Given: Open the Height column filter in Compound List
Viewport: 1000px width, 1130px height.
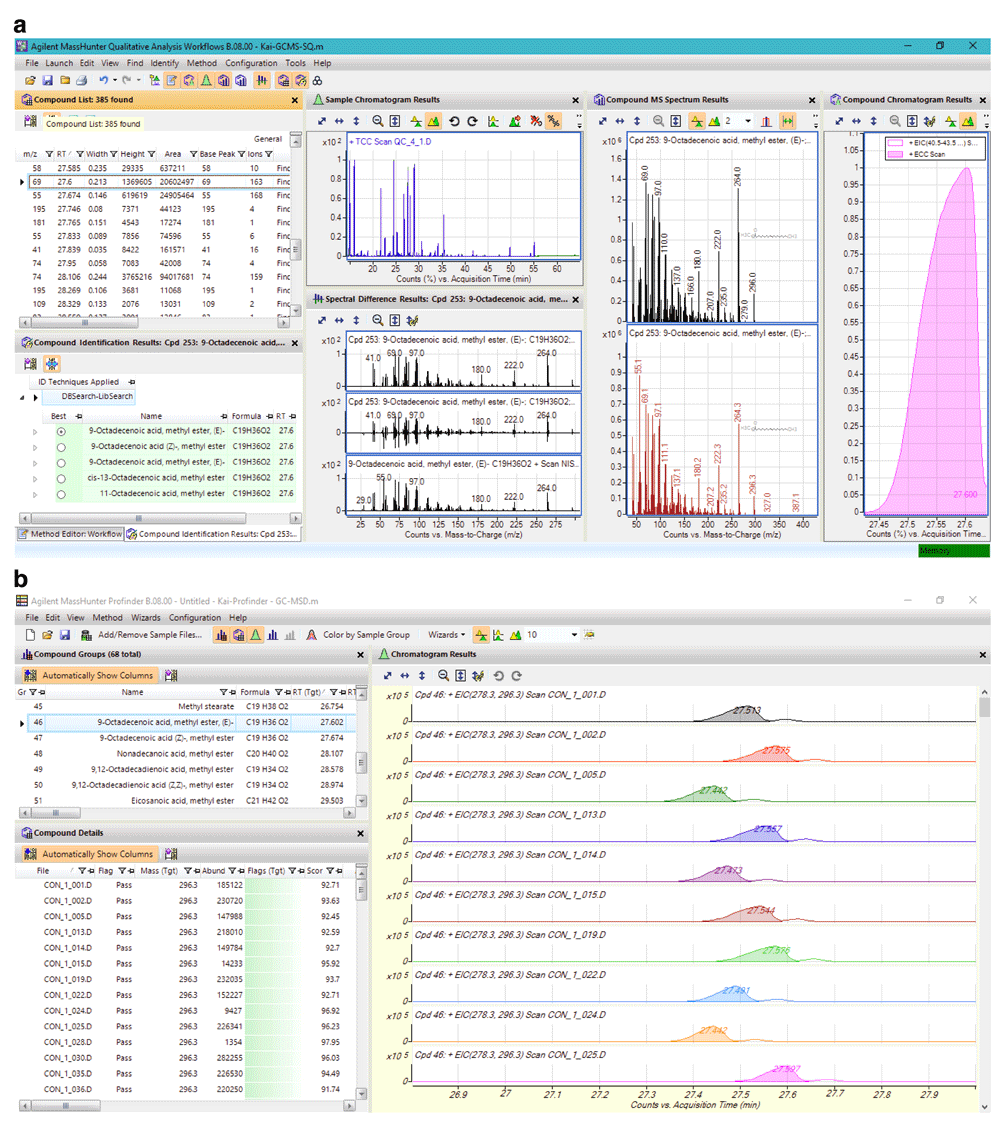Looking at the screenshot, I should 151,154.
